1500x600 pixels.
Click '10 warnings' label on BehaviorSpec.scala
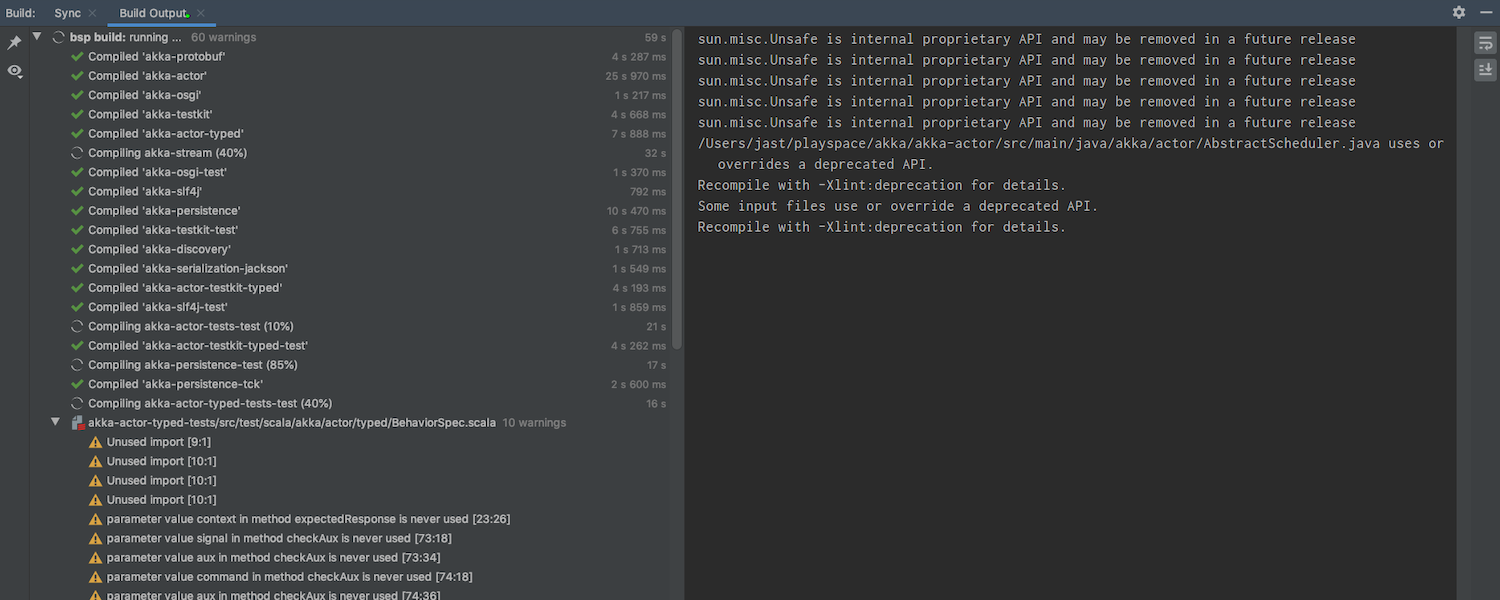point(534,422)
